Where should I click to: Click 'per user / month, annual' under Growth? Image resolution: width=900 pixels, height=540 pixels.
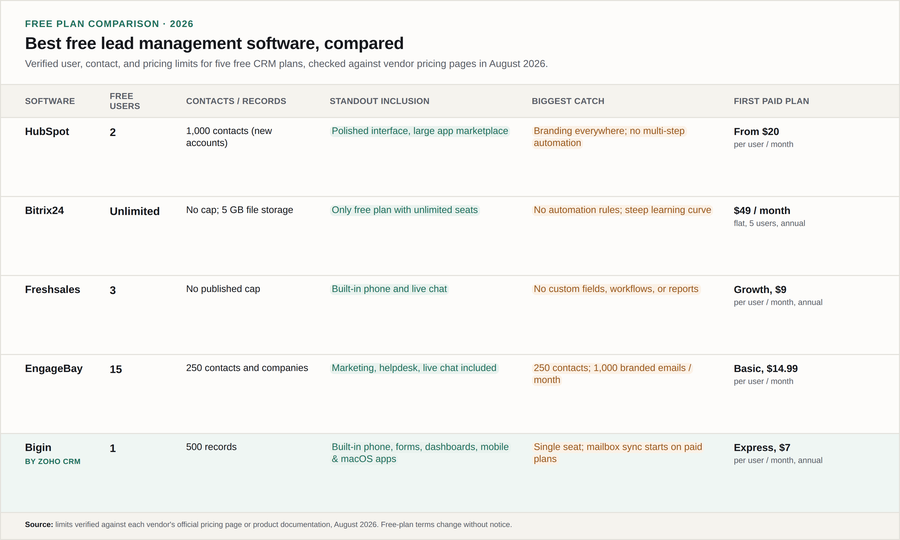(x=778, y=302)
